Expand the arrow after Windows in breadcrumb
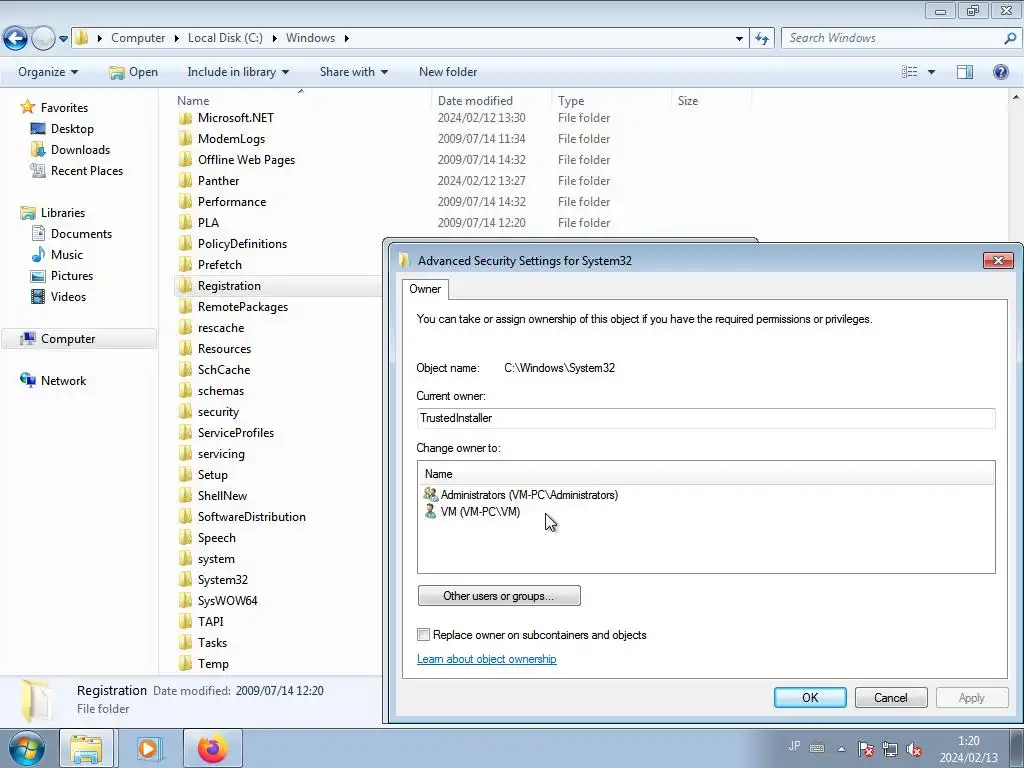1024x768 pixels. click(346, 39)
